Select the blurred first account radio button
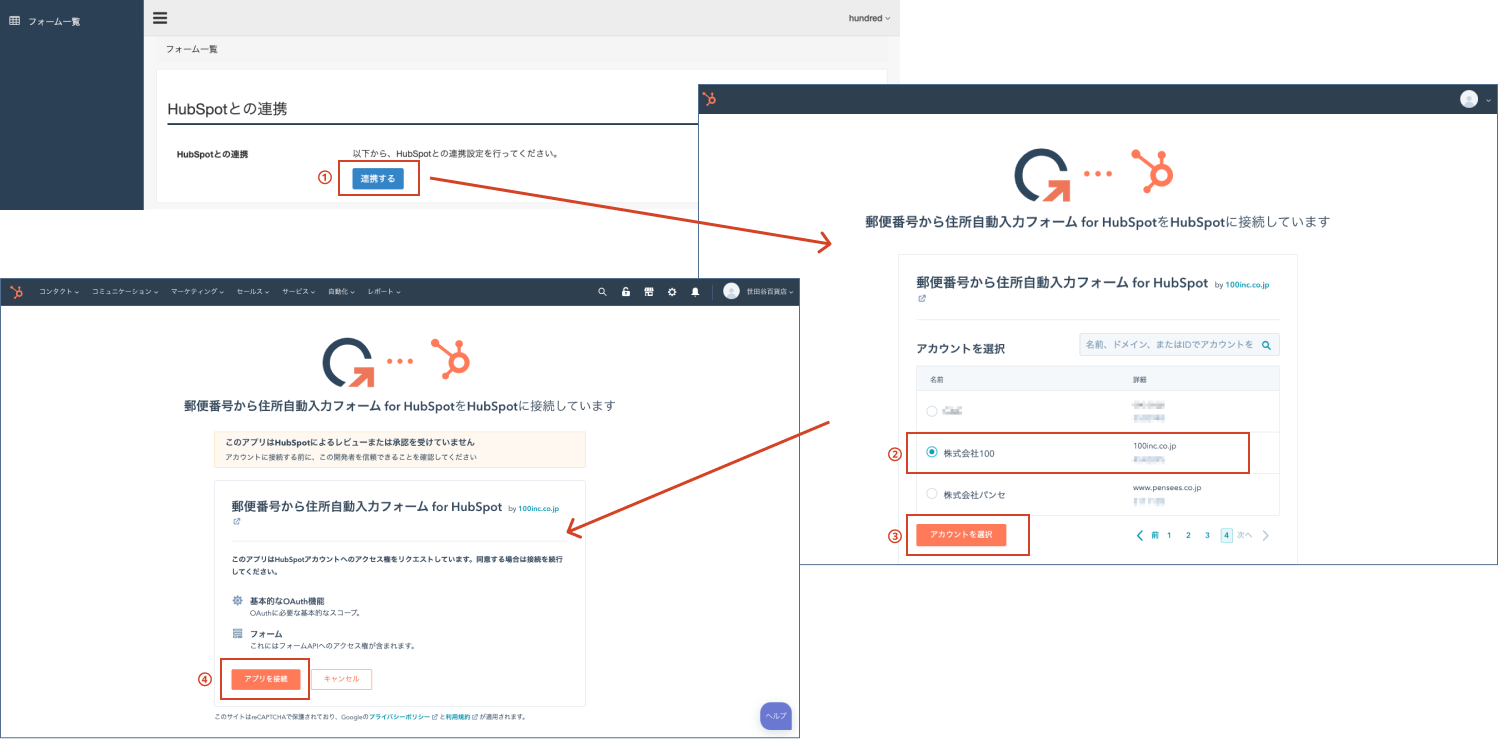The height and width of the screenshot is (739, 1498). [932, 411]
